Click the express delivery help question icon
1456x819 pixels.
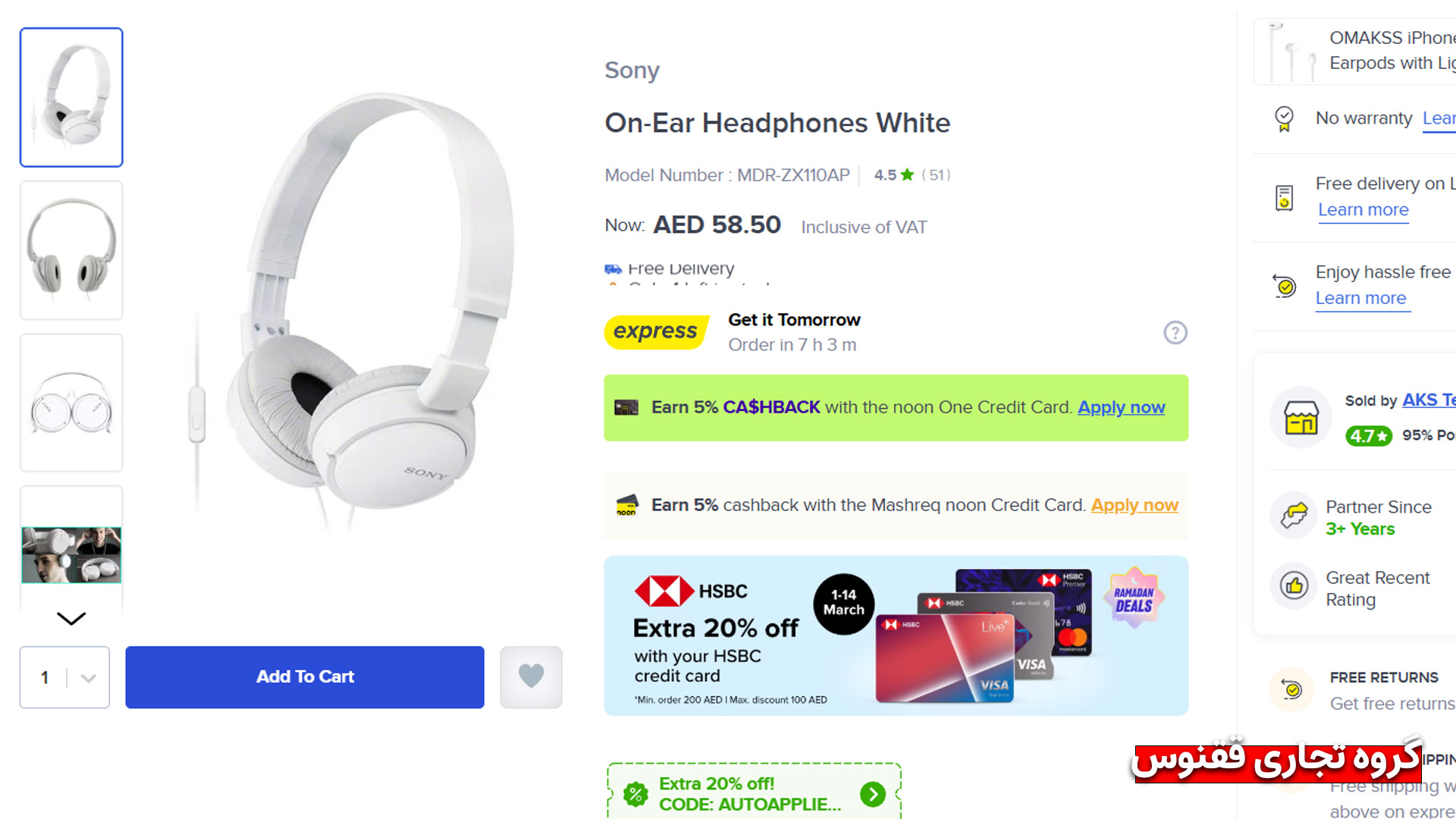(1175, 332)
